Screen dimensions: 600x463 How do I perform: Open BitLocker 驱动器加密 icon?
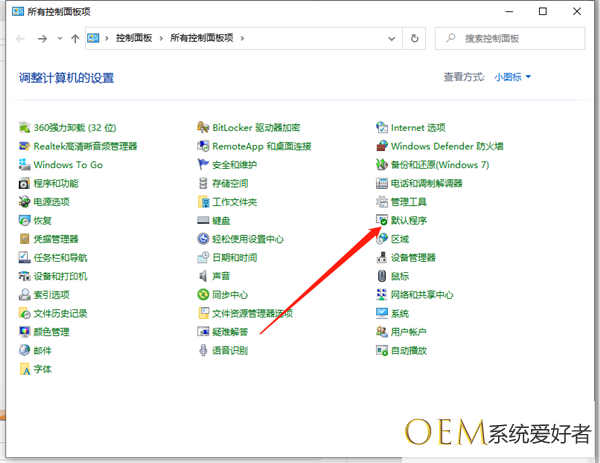point(203,127)
